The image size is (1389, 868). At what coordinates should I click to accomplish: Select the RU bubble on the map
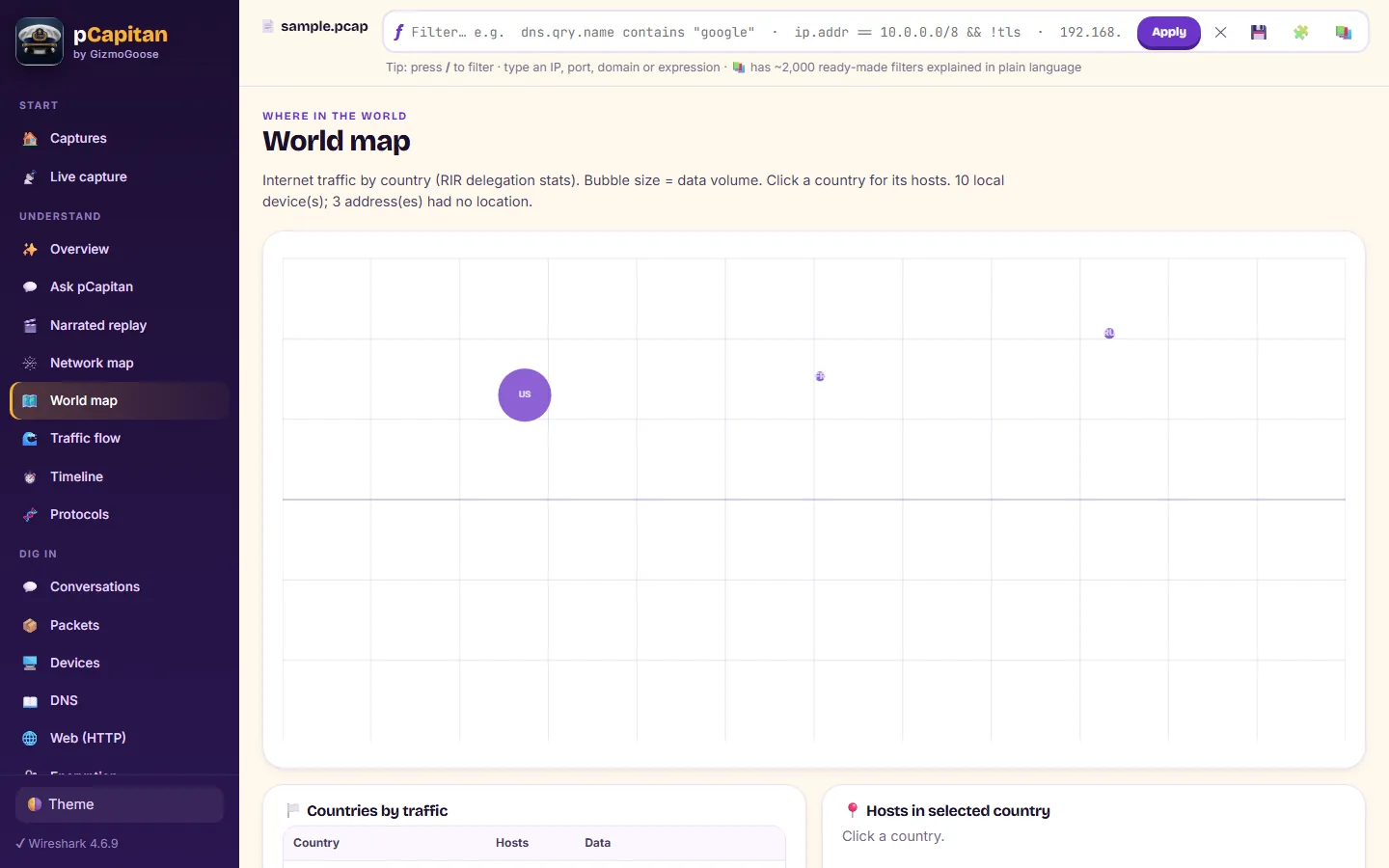(1109, 334)
